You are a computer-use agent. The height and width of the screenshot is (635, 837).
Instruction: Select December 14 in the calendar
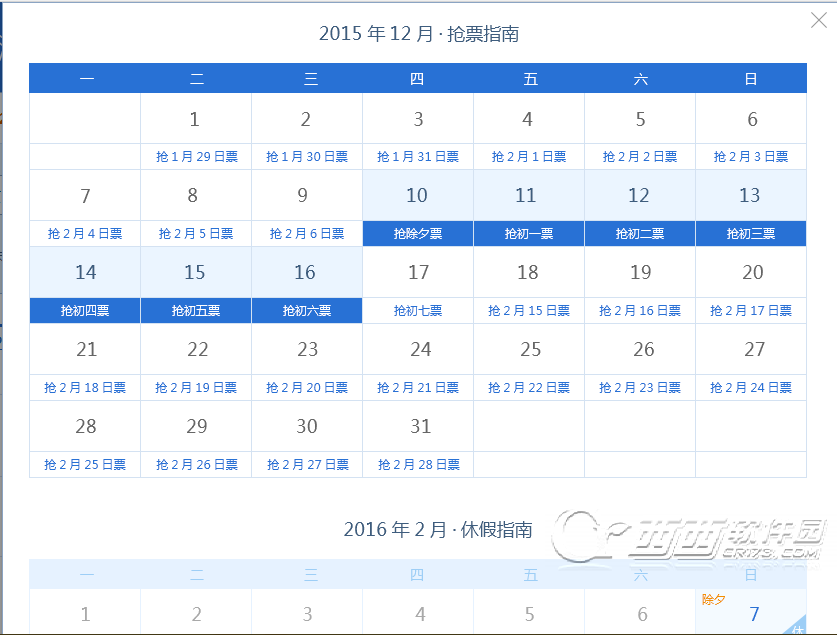(85, 272)
